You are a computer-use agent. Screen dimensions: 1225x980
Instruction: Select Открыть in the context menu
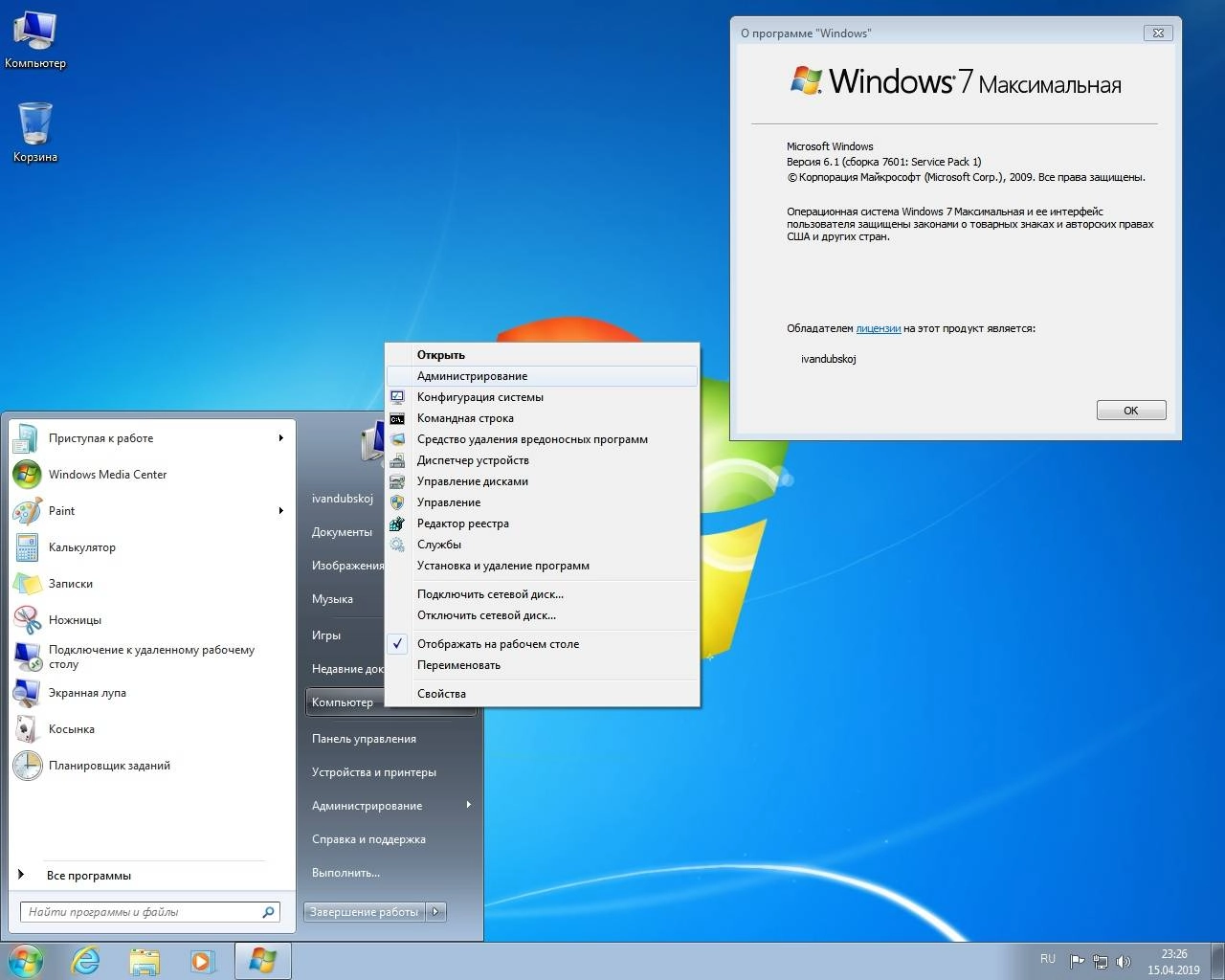click(543, 355)
